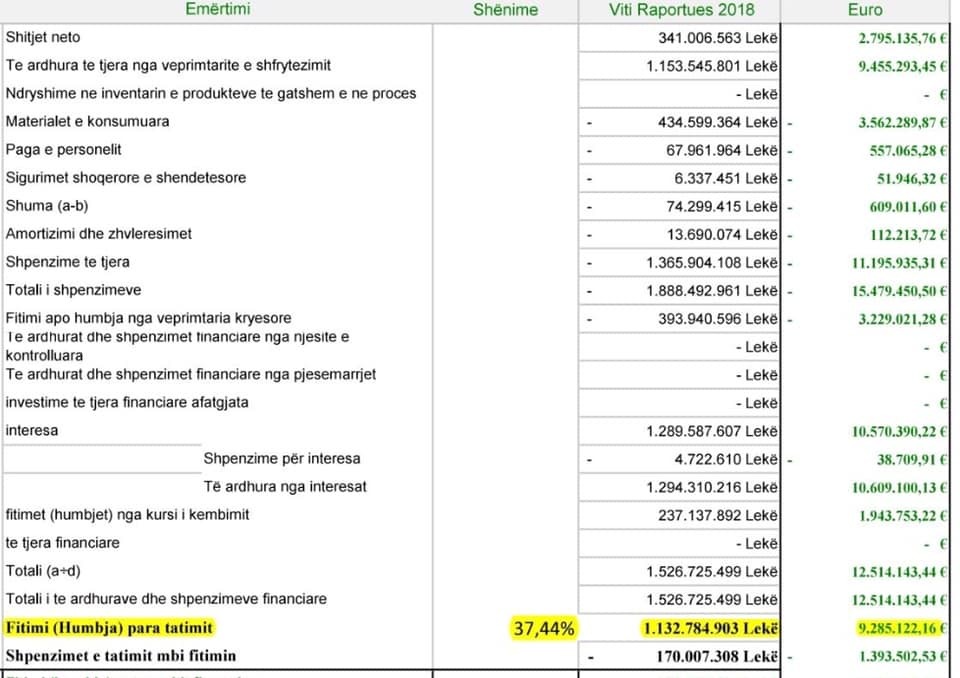This screenshot has height=678, width=960.
Task: Select the Materialet e konsumuara label
Action: pyautogui.click(x=87, y=121)
